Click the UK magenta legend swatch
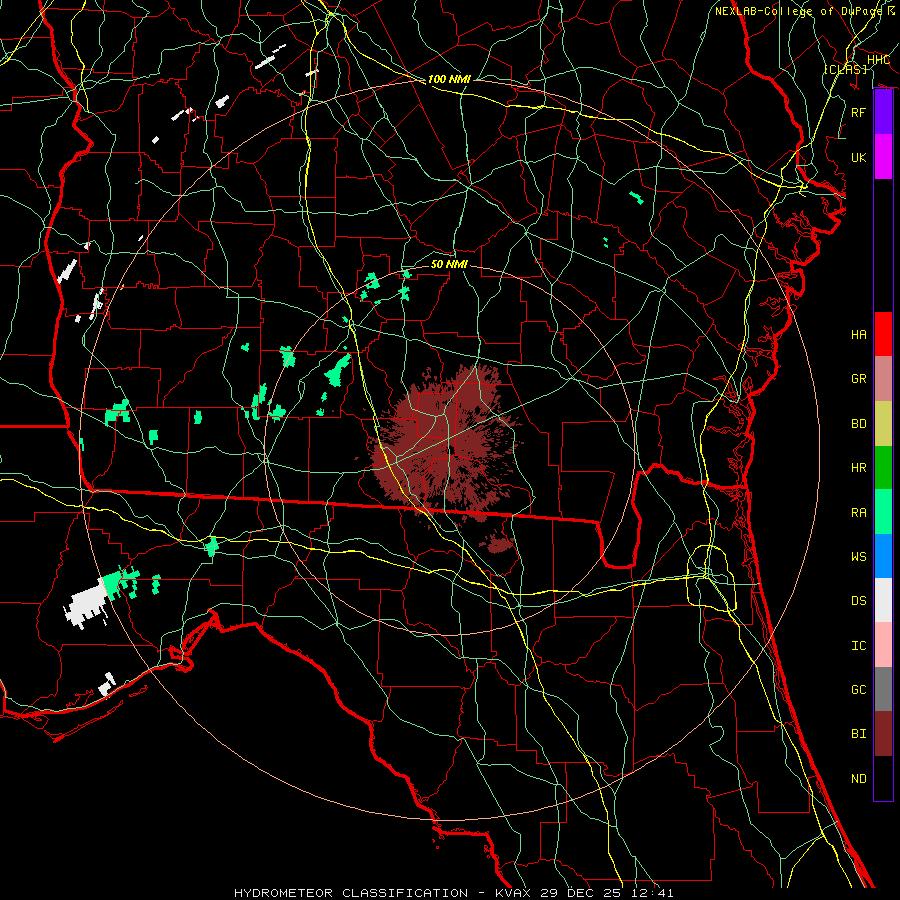 (x=883, y=157)
